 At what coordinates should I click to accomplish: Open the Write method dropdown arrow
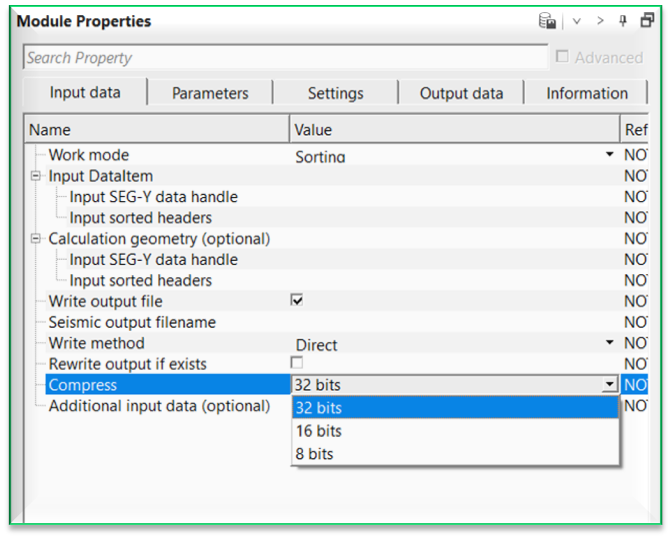pos(609,343)
